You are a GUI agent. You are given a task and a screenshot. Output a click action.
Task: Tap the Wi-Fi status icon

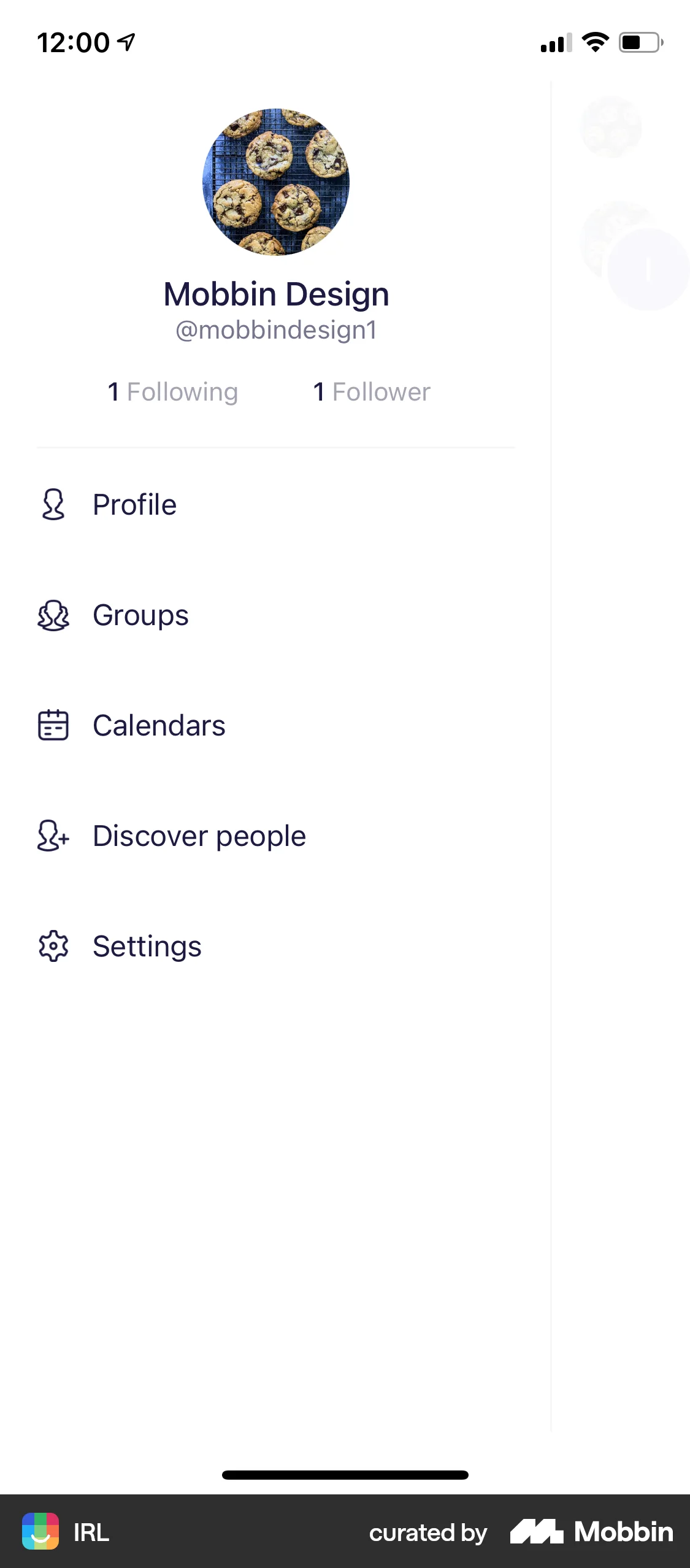pos(595,42)
